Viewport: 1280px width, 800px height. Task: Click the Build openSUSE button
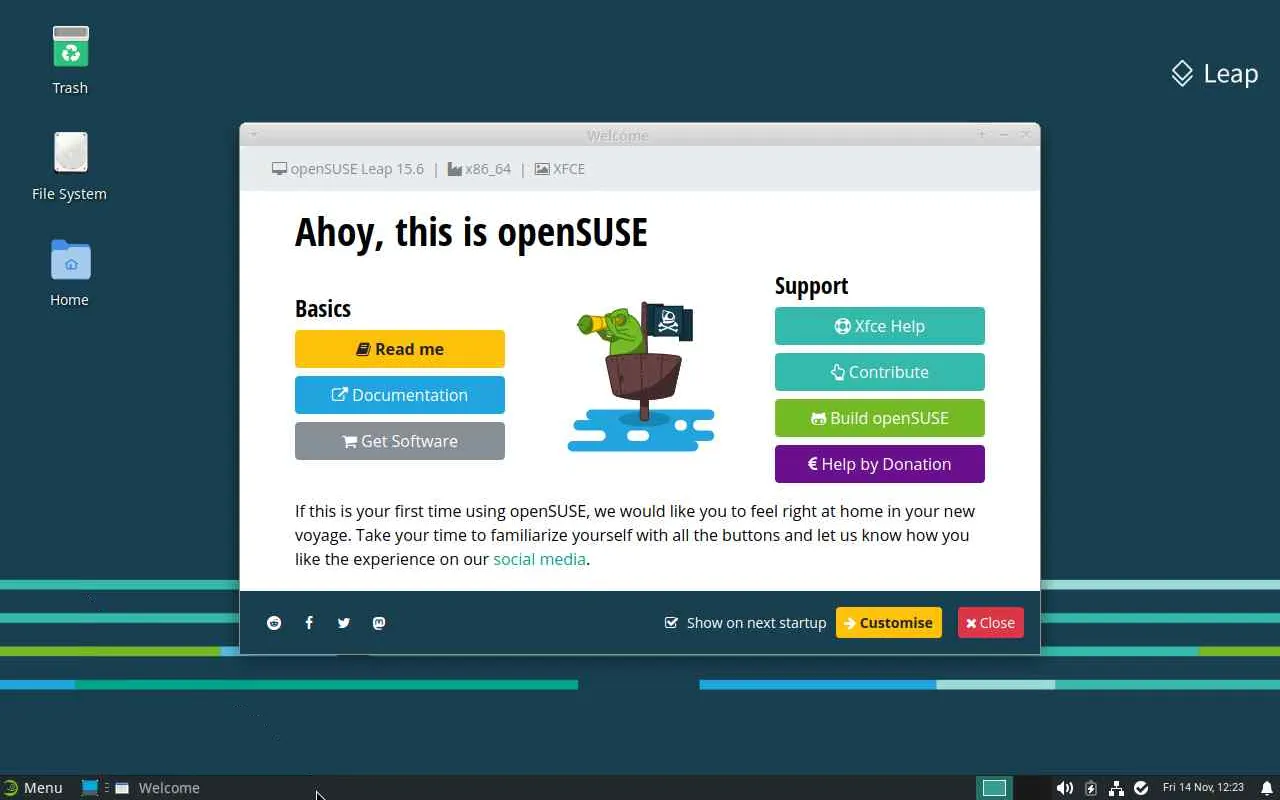tap(880, 418)
